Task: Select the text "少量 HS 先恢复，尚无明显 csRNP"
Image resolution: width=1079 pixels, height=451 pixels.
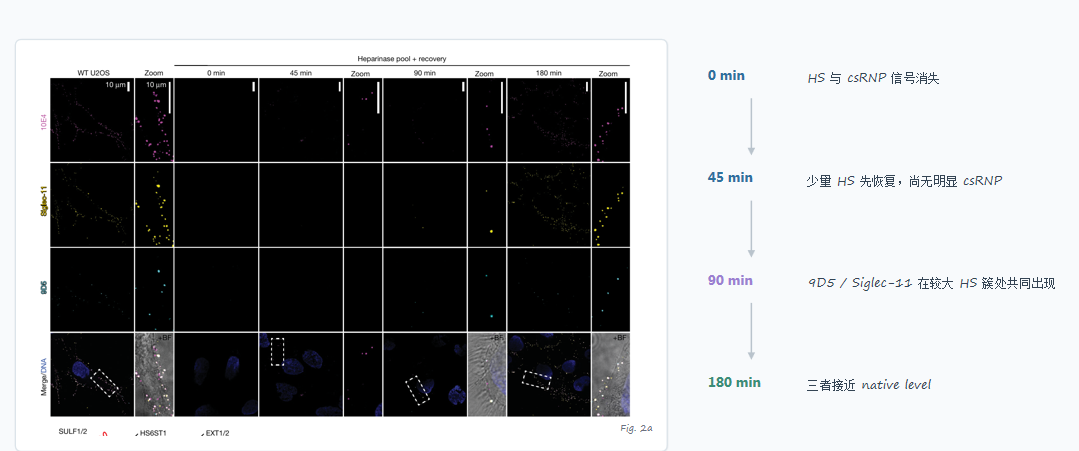Action: [904, 181]
